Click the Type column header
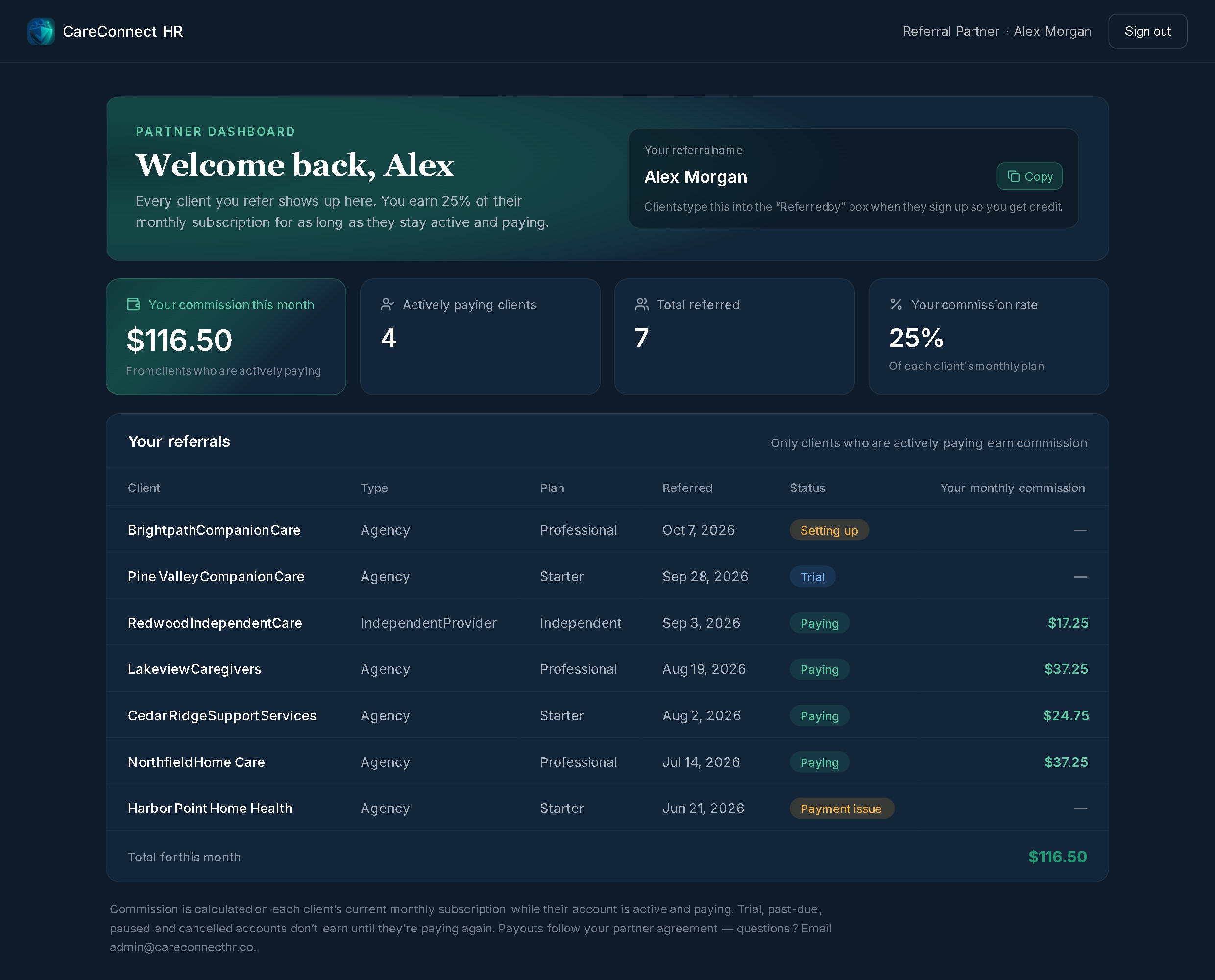 (374, 488)
